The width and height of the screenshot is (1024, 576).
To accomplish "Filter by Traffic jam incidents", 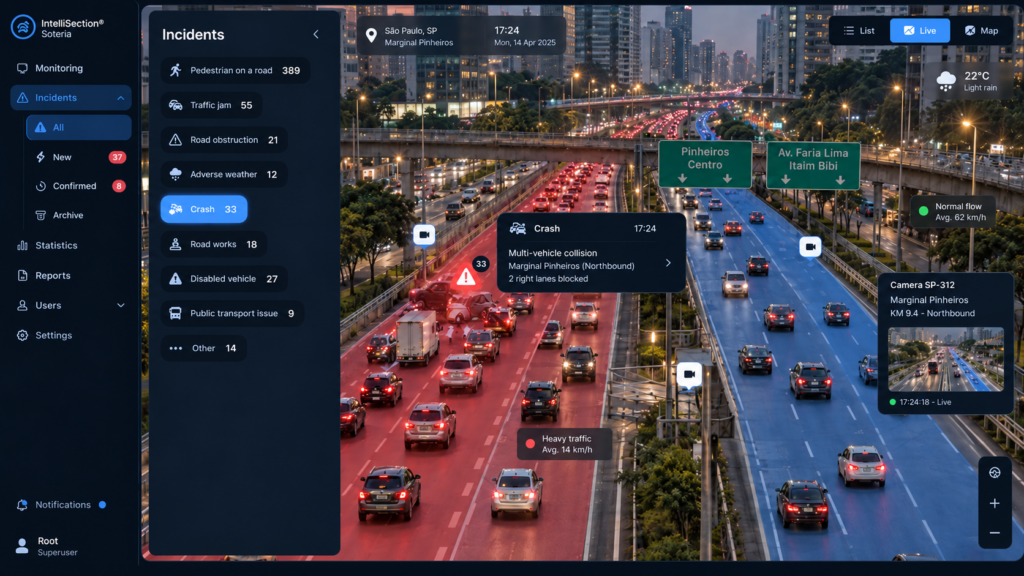I will click(x=212, y=105).
